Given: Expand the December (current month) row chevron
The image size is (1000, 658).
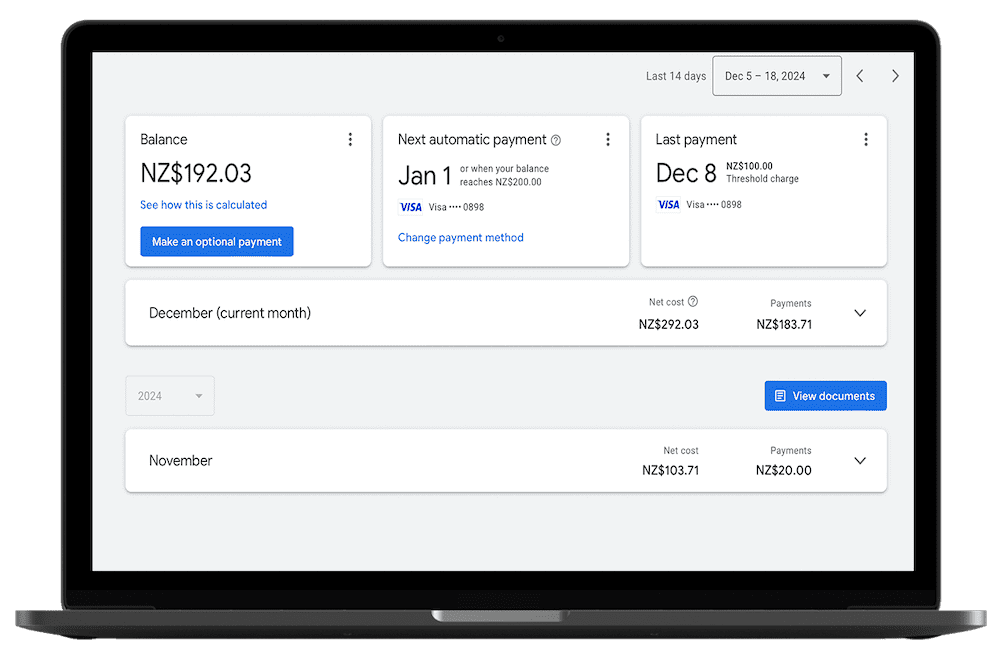Looking at the screenshot, I should tap(860, 313).
